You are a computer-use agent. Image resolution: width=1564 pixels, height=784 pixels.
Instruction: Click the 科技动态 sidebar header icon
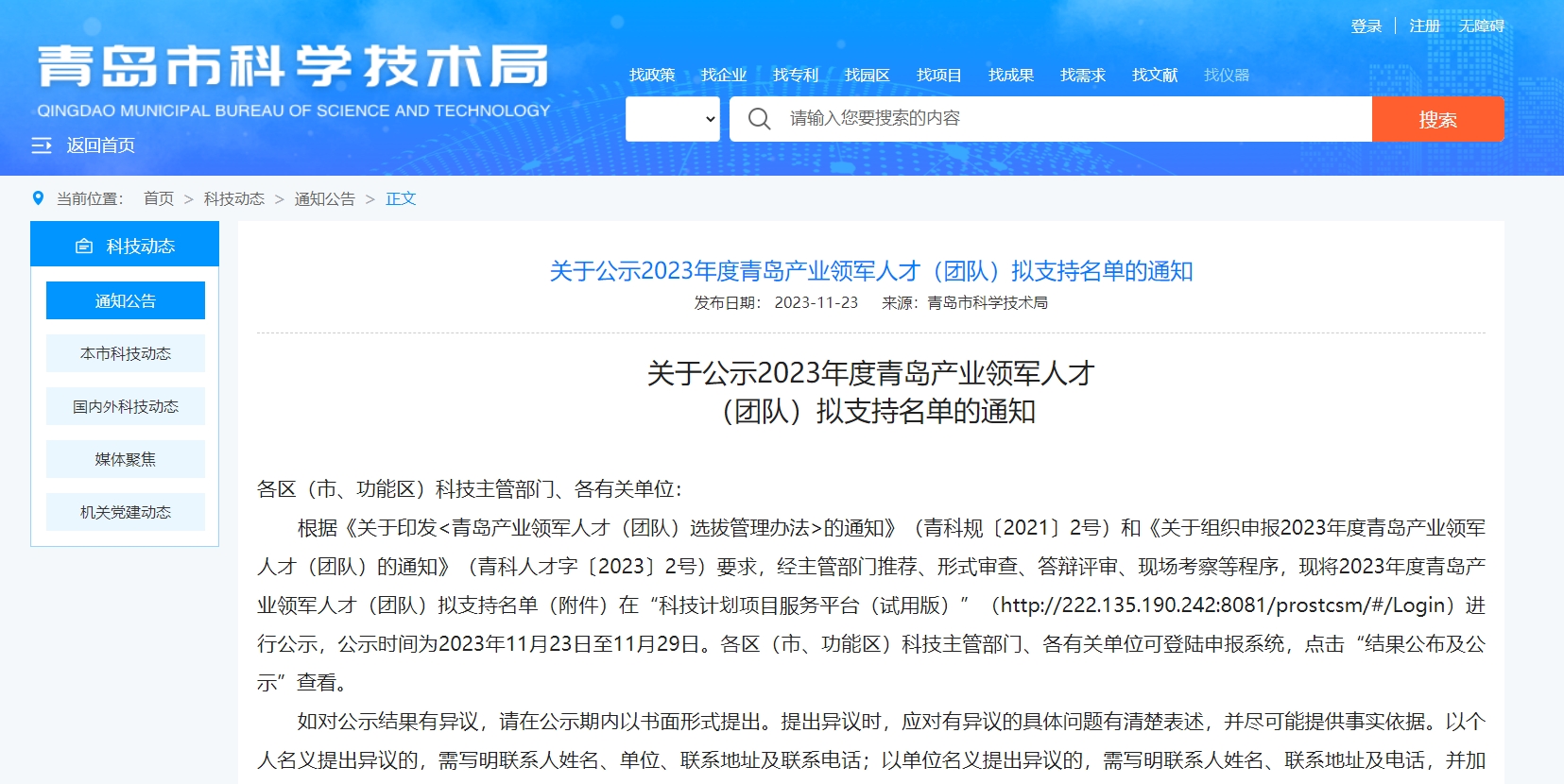[x=84, y=247]
